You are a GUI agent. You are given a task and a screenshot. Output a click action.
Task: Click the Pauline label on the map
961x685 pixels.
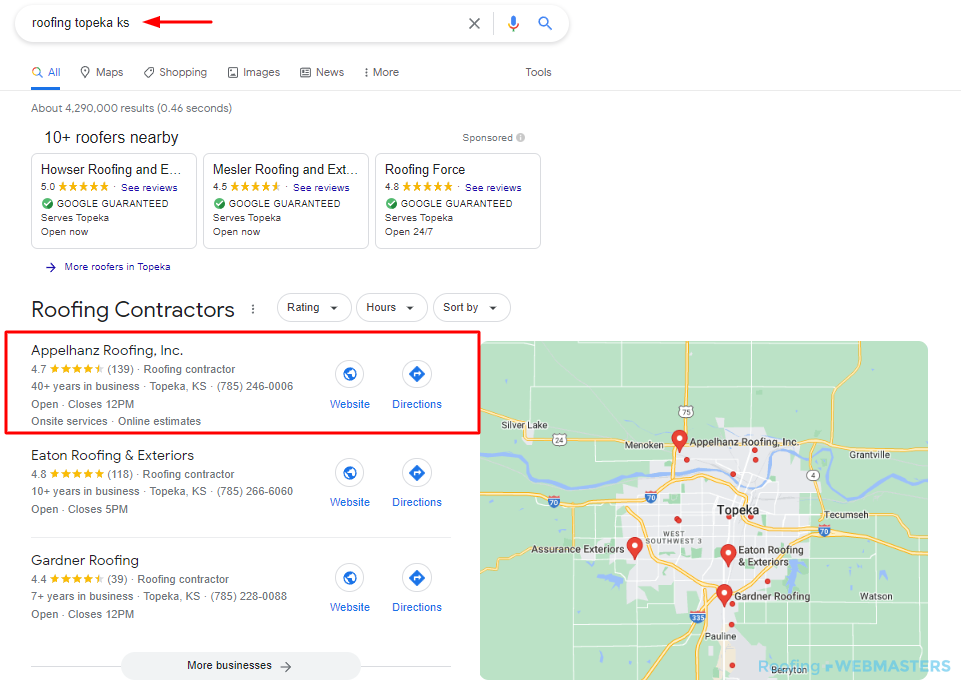click(720, 636)
